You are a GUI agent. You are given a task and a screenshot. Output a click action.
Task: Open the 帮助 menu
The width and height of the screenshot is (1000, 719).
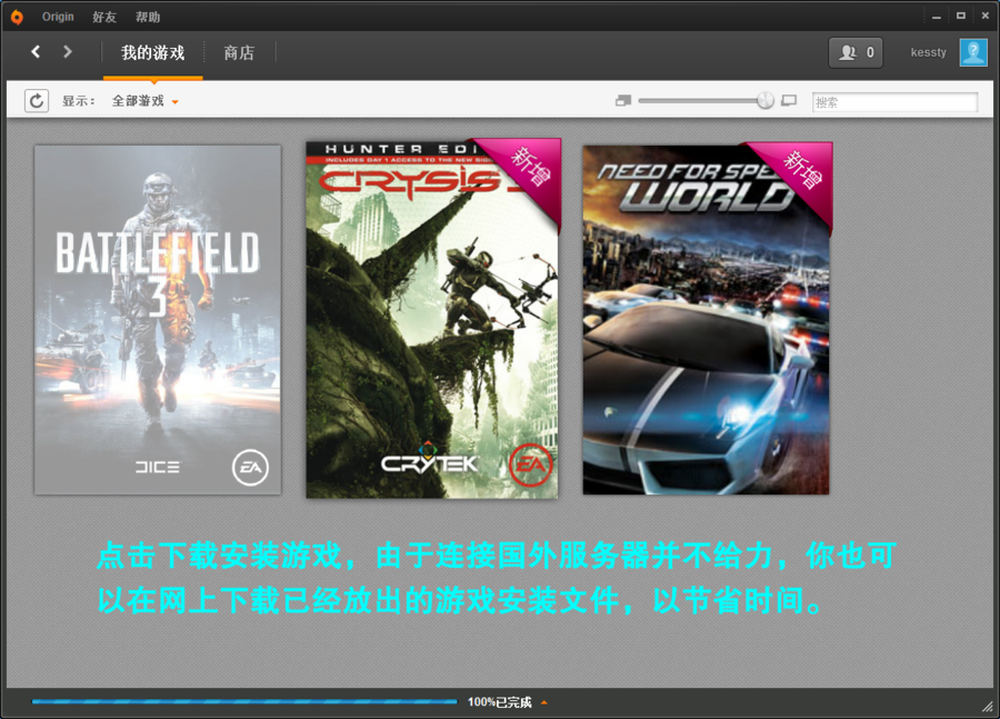(x=147, y=17)
